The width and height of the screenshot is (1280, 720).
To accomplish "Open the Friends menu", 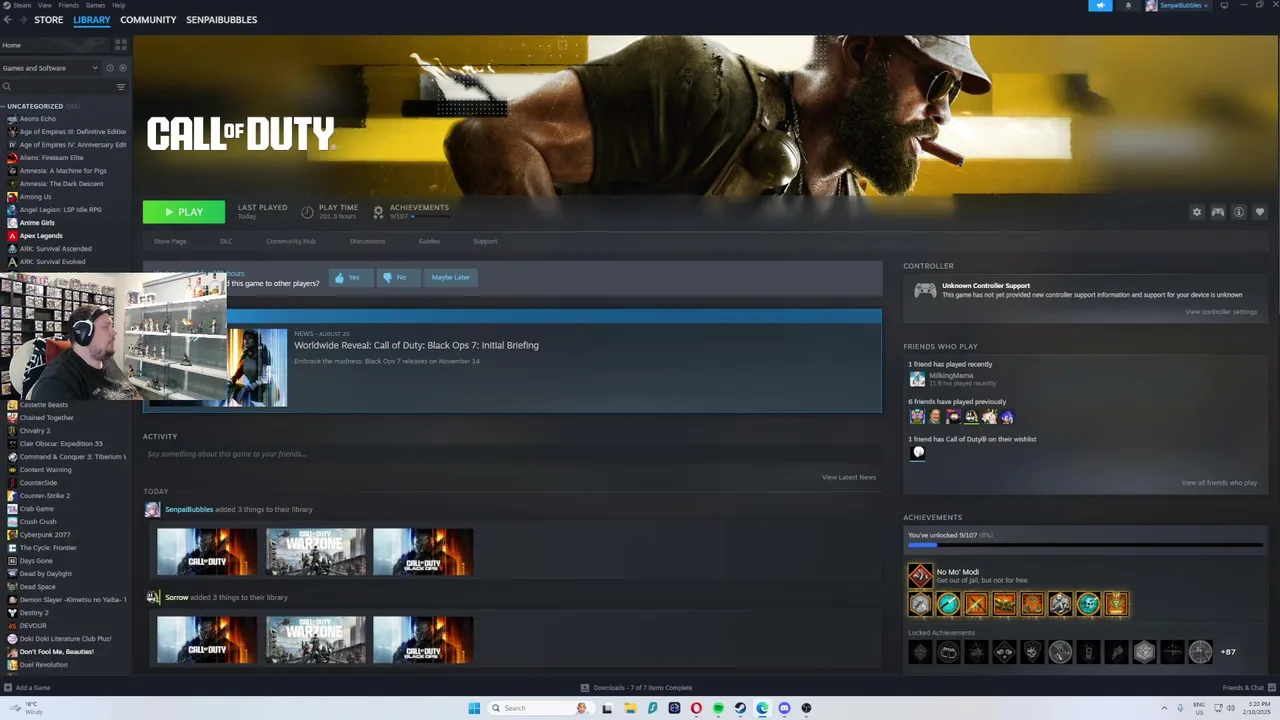I will click(x=68, y=5).
